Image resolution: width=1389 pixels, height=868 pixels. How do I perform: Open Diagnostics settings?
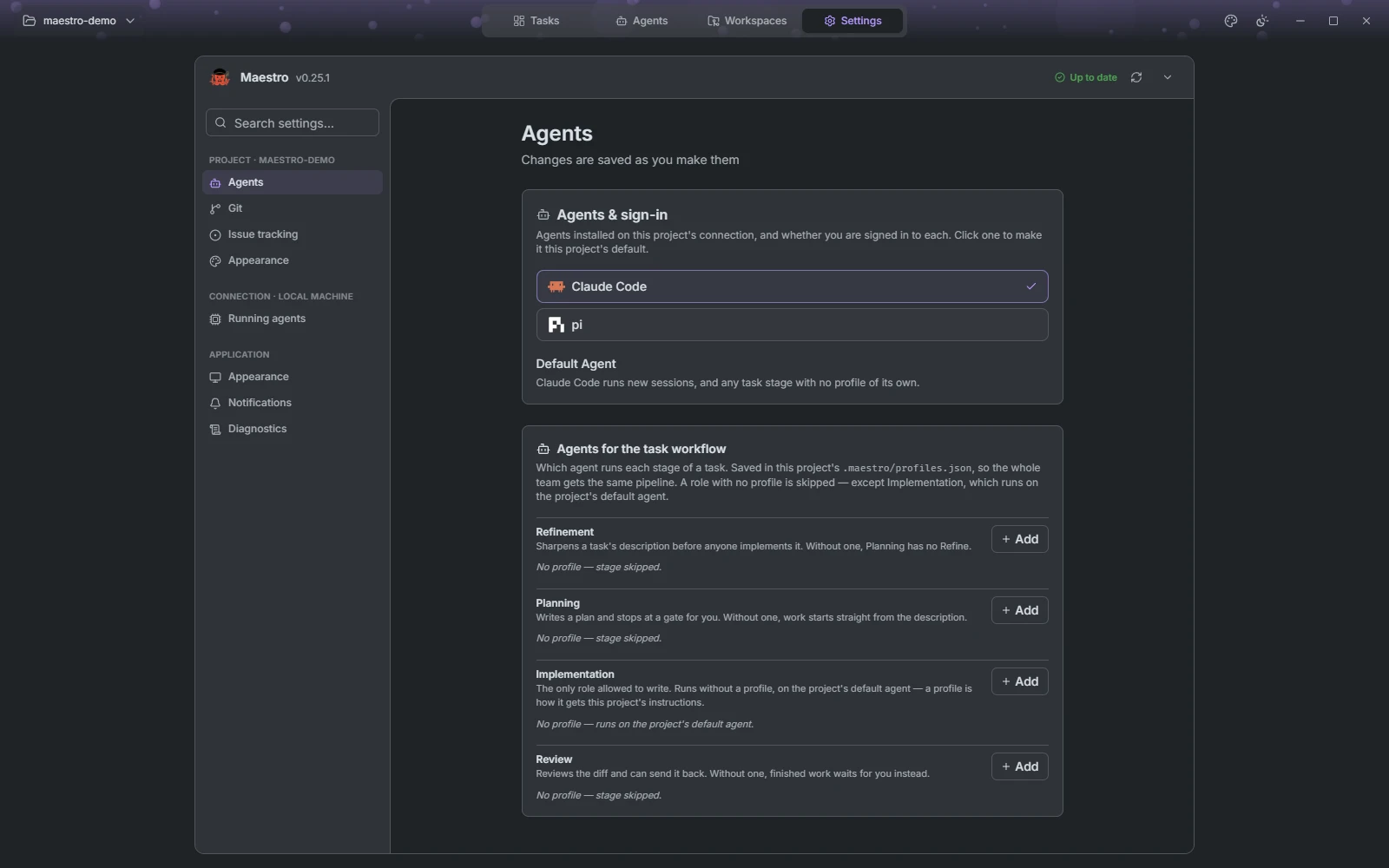tap(293, 429)
